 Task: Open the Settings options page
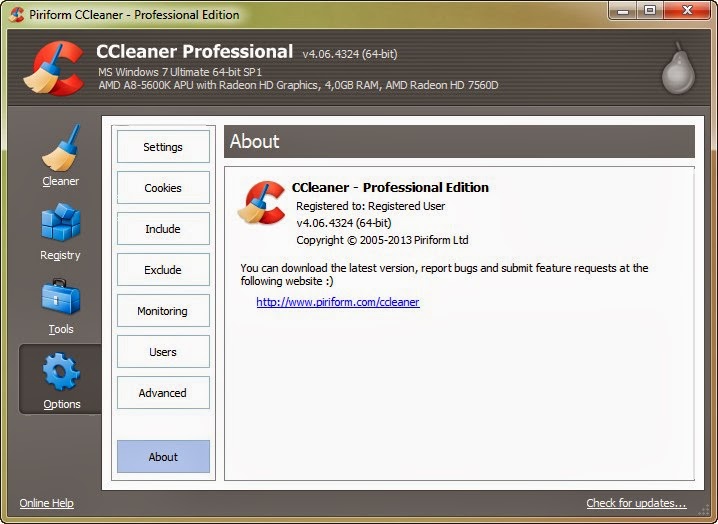163,147
